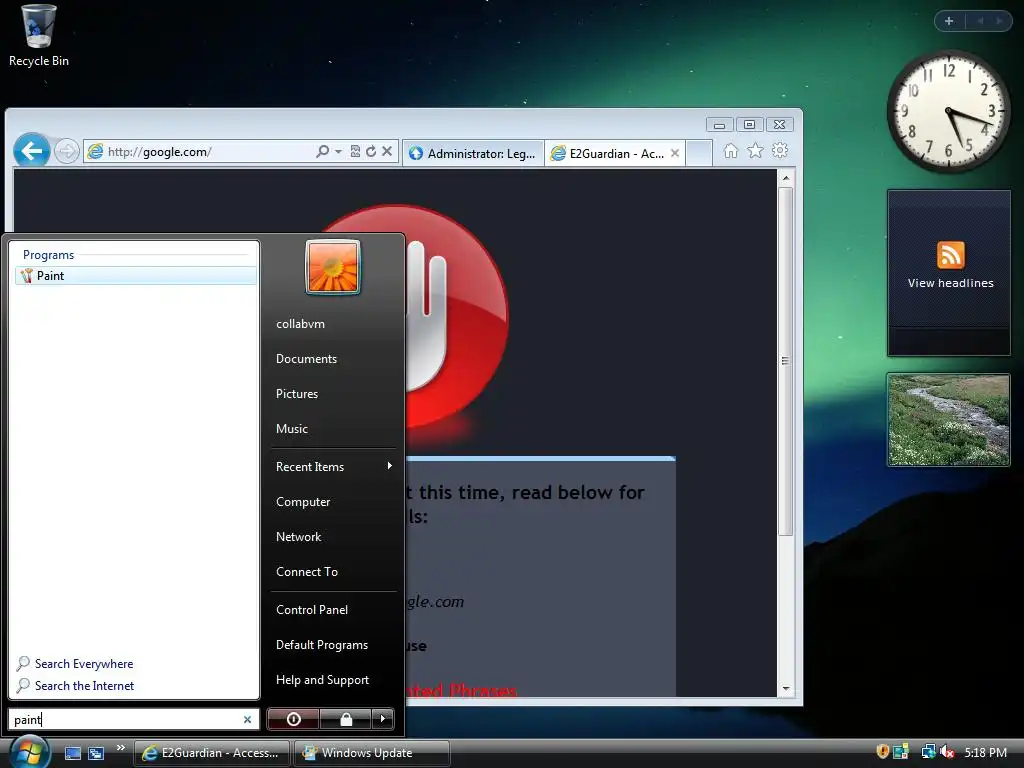This screenshot has height=768, width=1024.
Task: Open Pictures from Start menu
Action: 297,394
